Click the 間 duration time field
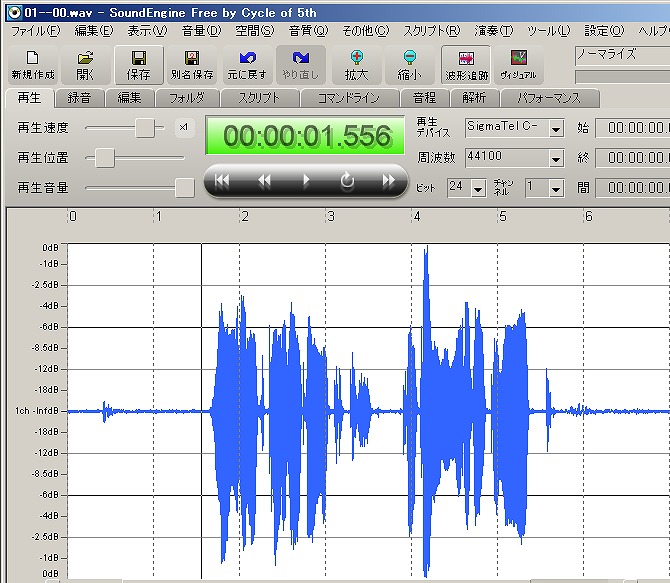 tap(633, 188)
